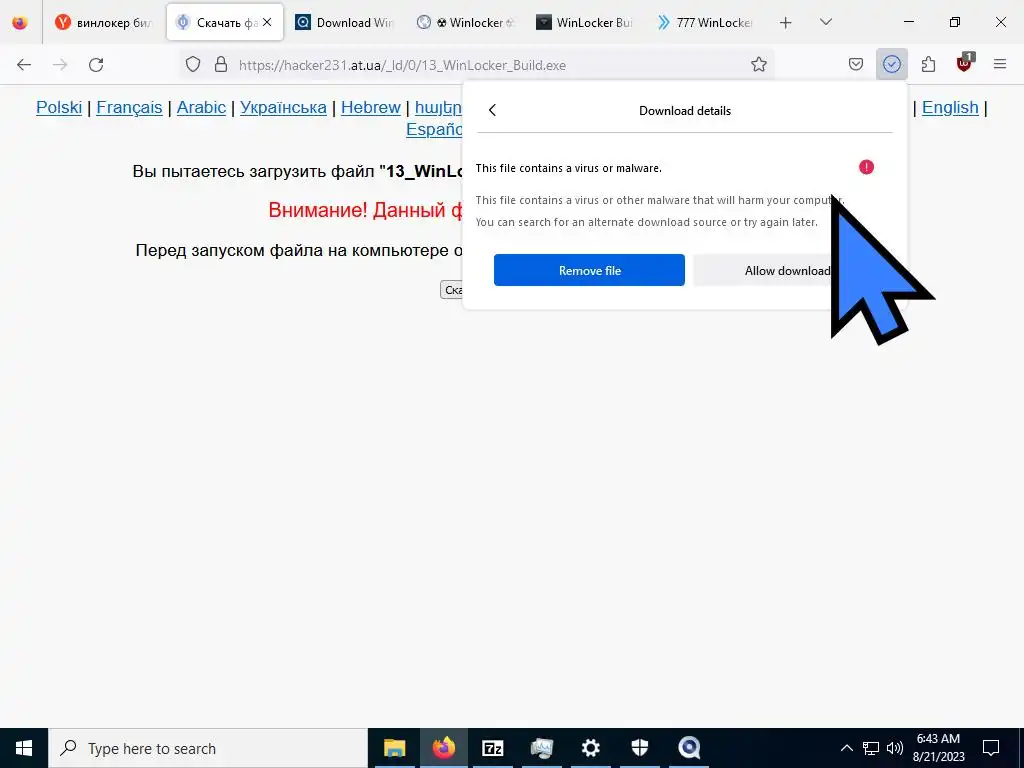This screenshot has height=768, width=1024.
Task: Click the browser forward arrow
Action: pos(60,65)
